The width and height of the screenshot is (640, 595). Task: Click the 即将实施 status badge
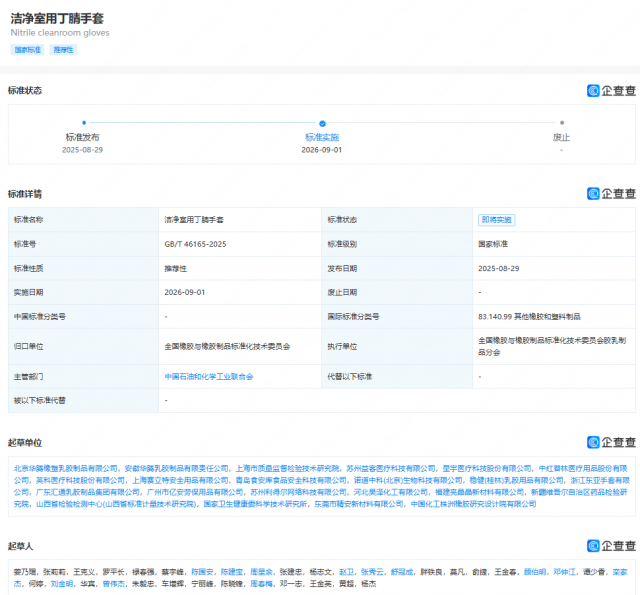point(496,220)
